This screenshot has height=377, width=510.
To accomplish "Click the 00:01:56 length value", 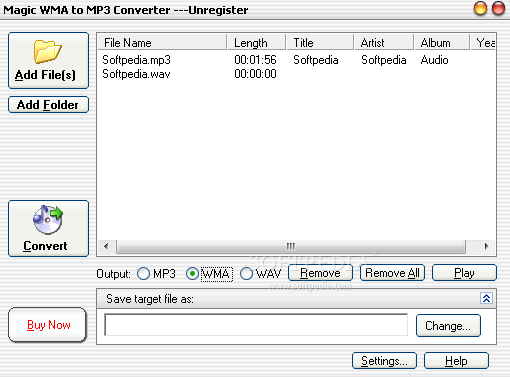I will (255, 60).
